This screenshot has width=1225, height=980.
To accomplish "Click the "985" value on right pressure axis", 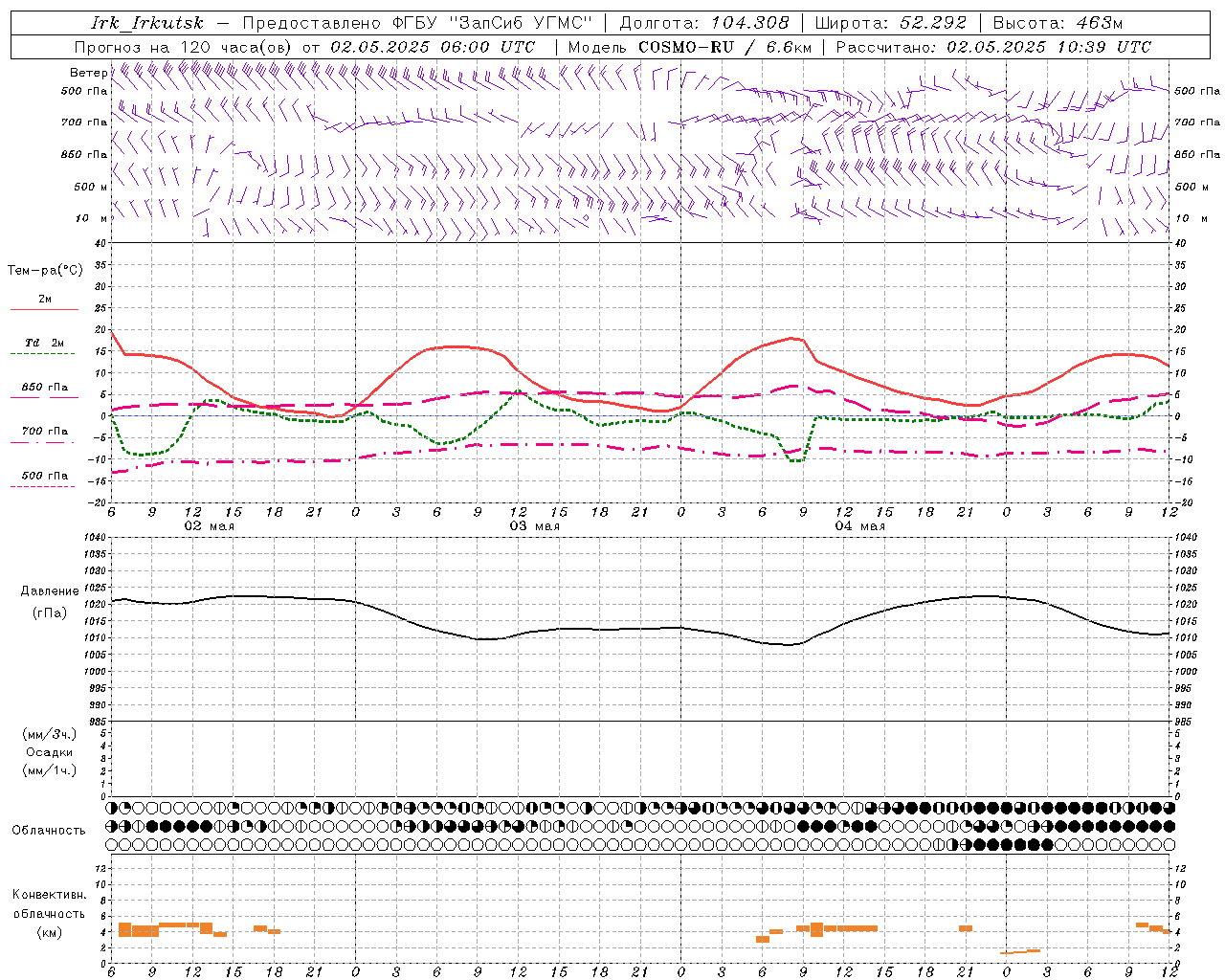I will 1183,722.
